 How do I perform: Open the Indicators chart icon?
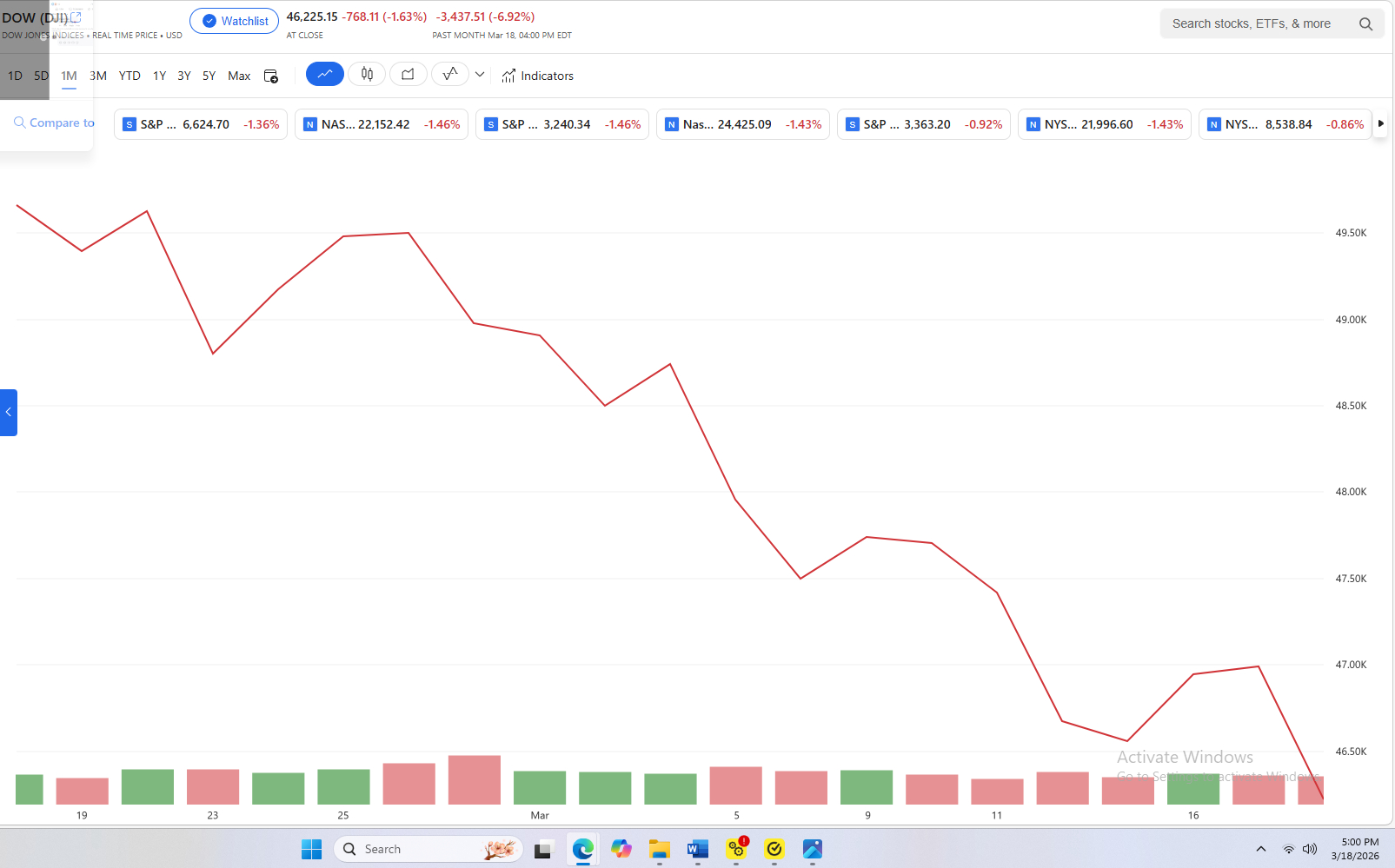508,76
